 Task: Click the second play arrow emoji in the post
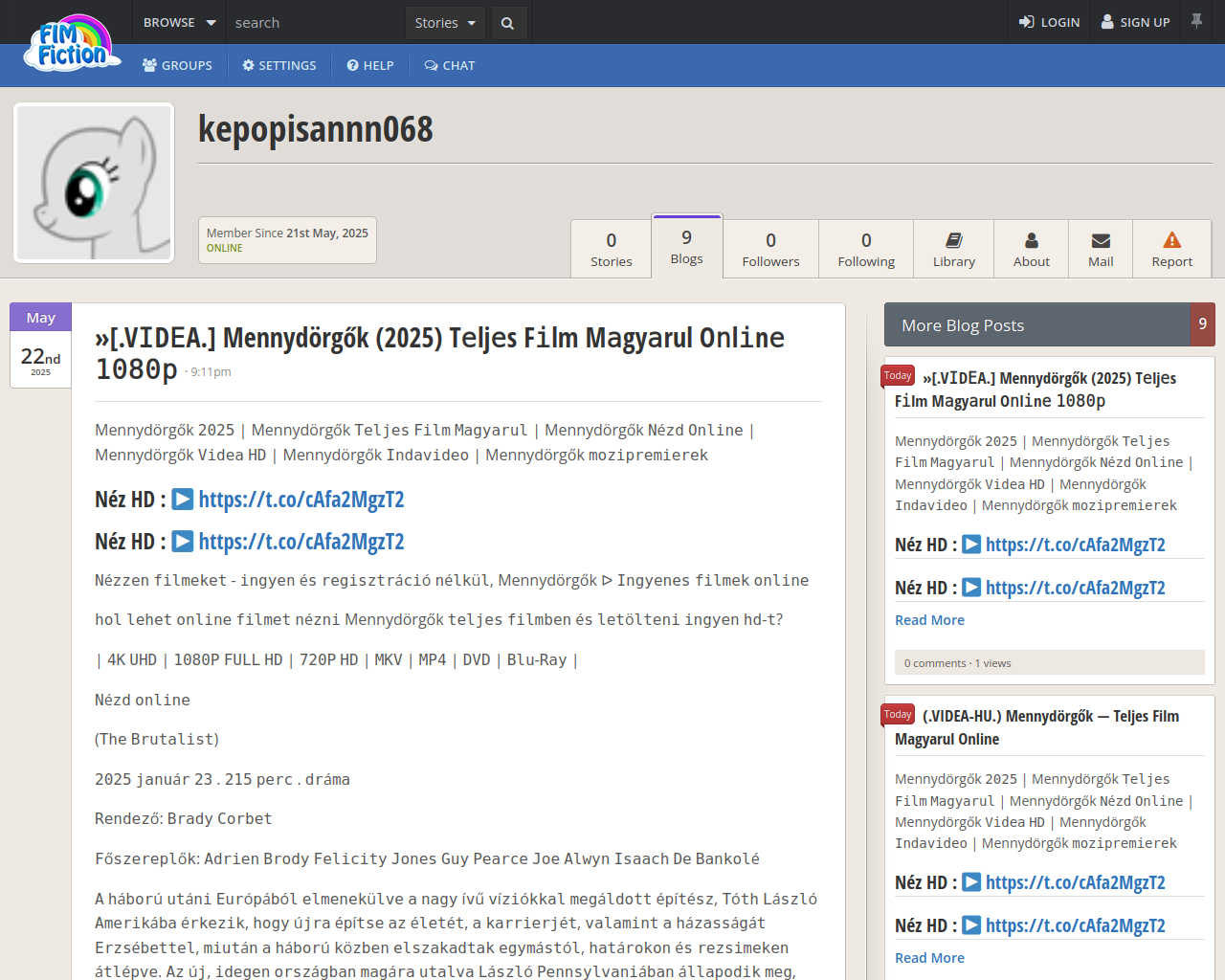click(x=183, y=542)
